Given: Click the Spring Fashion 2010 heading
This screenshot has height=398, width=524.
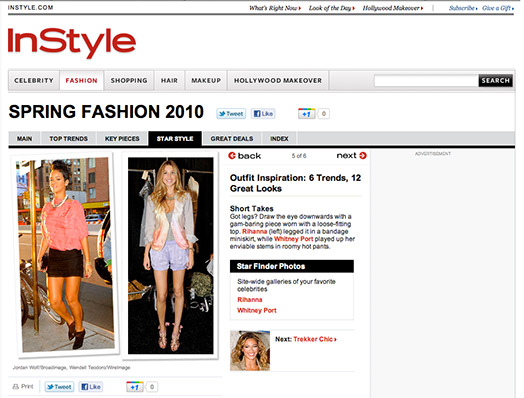Looking at the screenshot, I should click(106, 112).
